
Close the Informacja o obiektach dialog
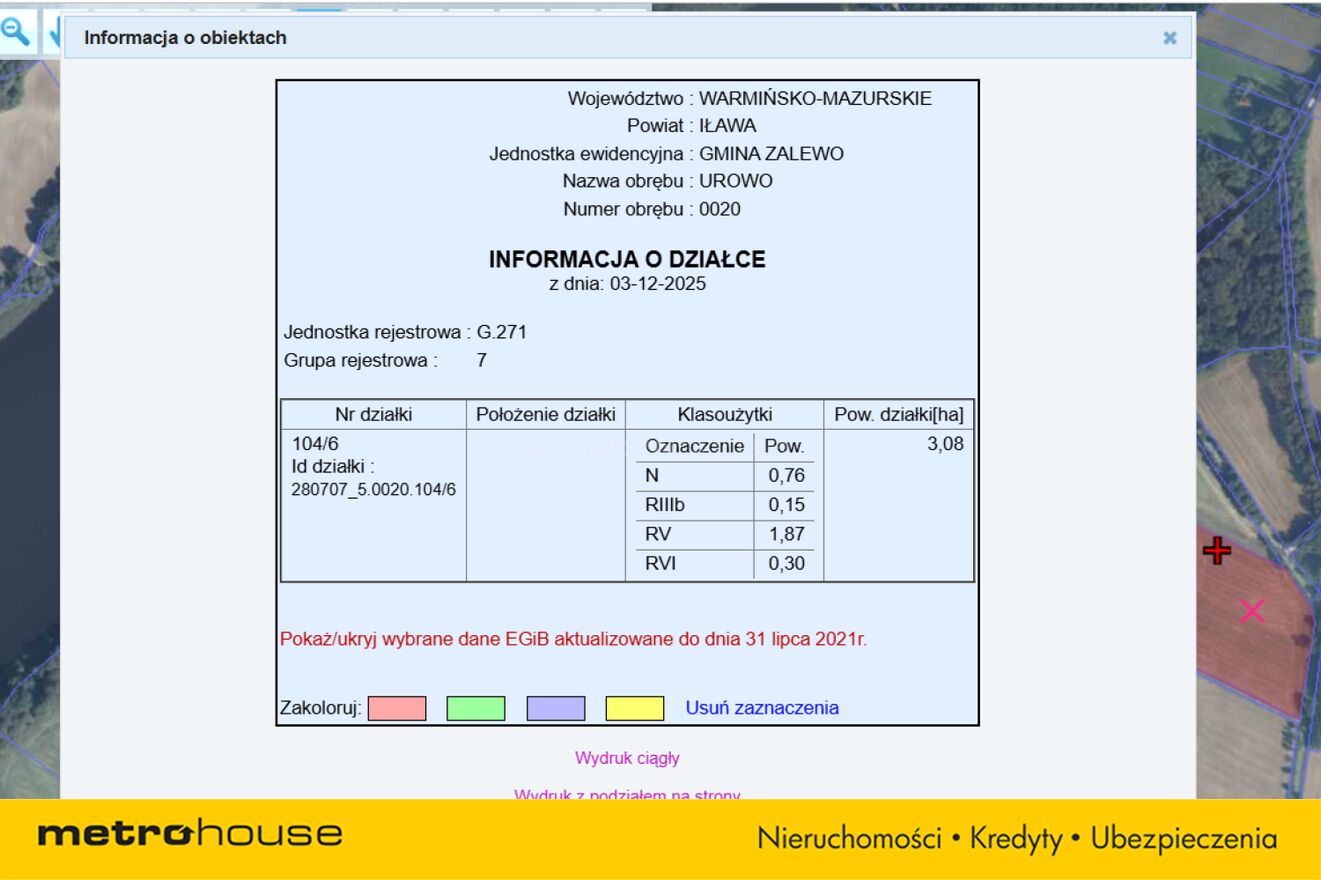click(x=1169, y=38)
